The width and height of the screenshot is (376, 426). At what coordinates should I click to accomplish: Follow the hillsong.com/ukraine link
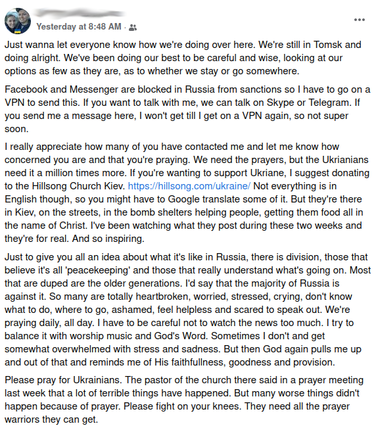[189, 186]
